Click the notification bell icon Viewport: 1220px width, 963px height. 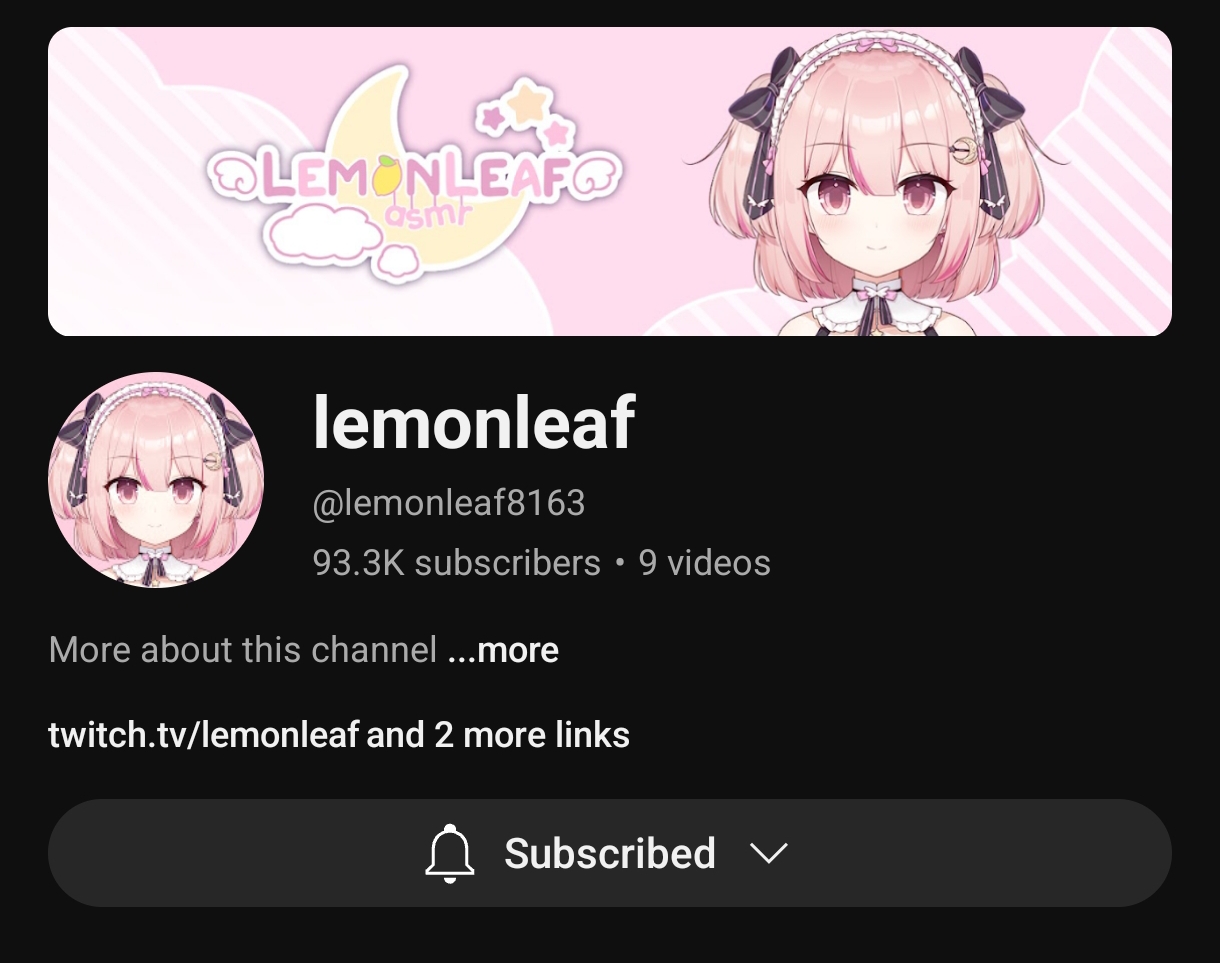(449, 854)
